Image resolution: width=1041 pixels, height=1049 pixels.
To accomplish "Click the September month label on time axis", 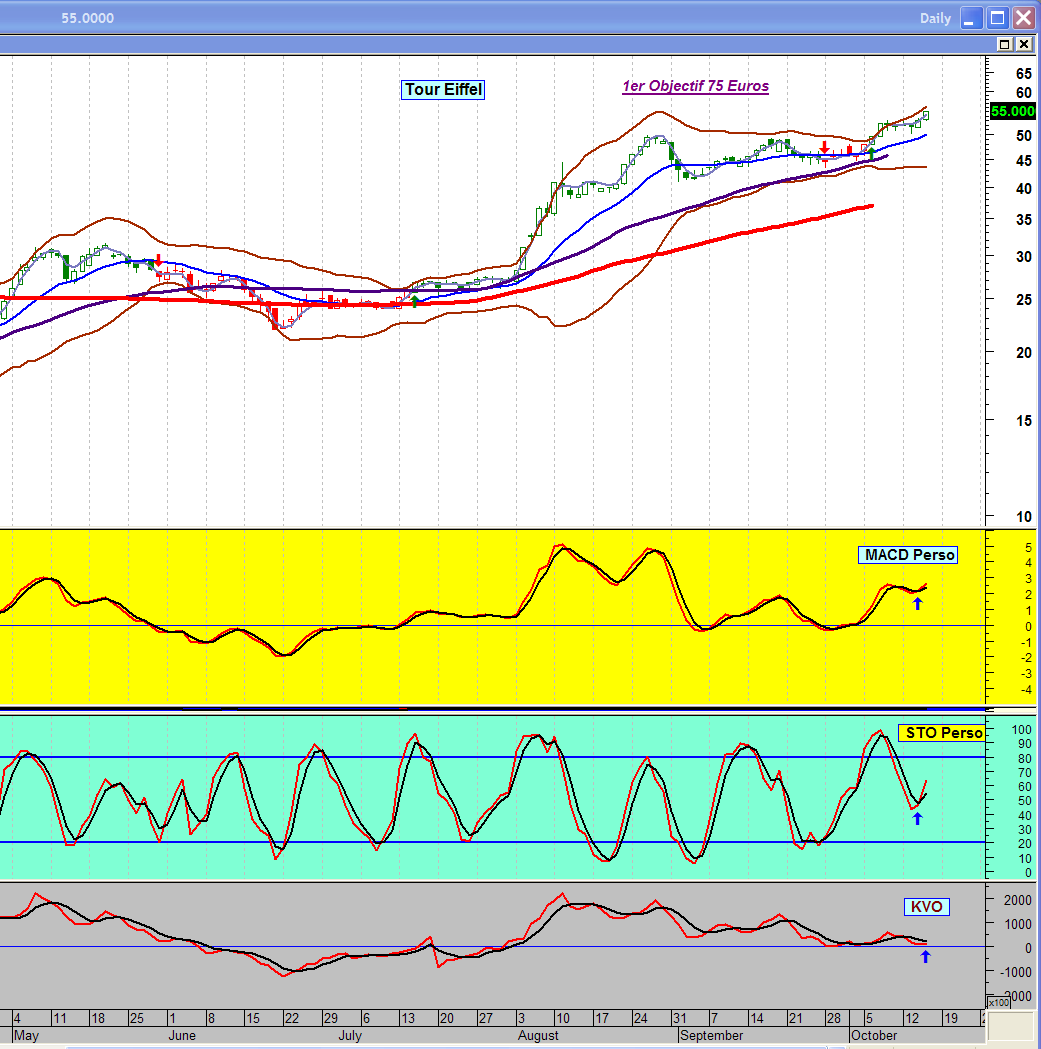I will pyautogui.click(x=711, y=1036).
